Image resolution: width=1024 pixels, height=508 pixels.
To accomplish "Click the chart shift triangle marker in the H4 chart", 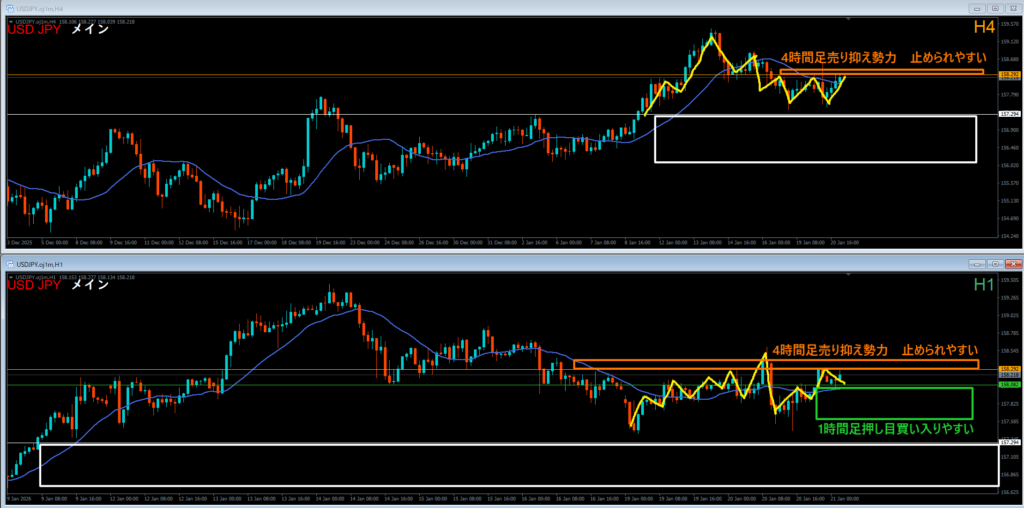I will pyautogui.click(x=848, y=21).
